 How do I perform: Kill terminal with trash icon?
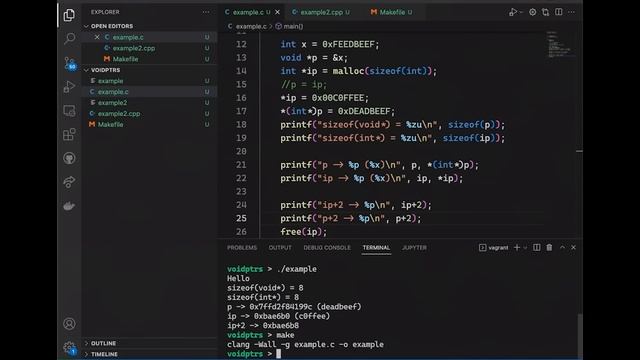(x=549, y=247)
